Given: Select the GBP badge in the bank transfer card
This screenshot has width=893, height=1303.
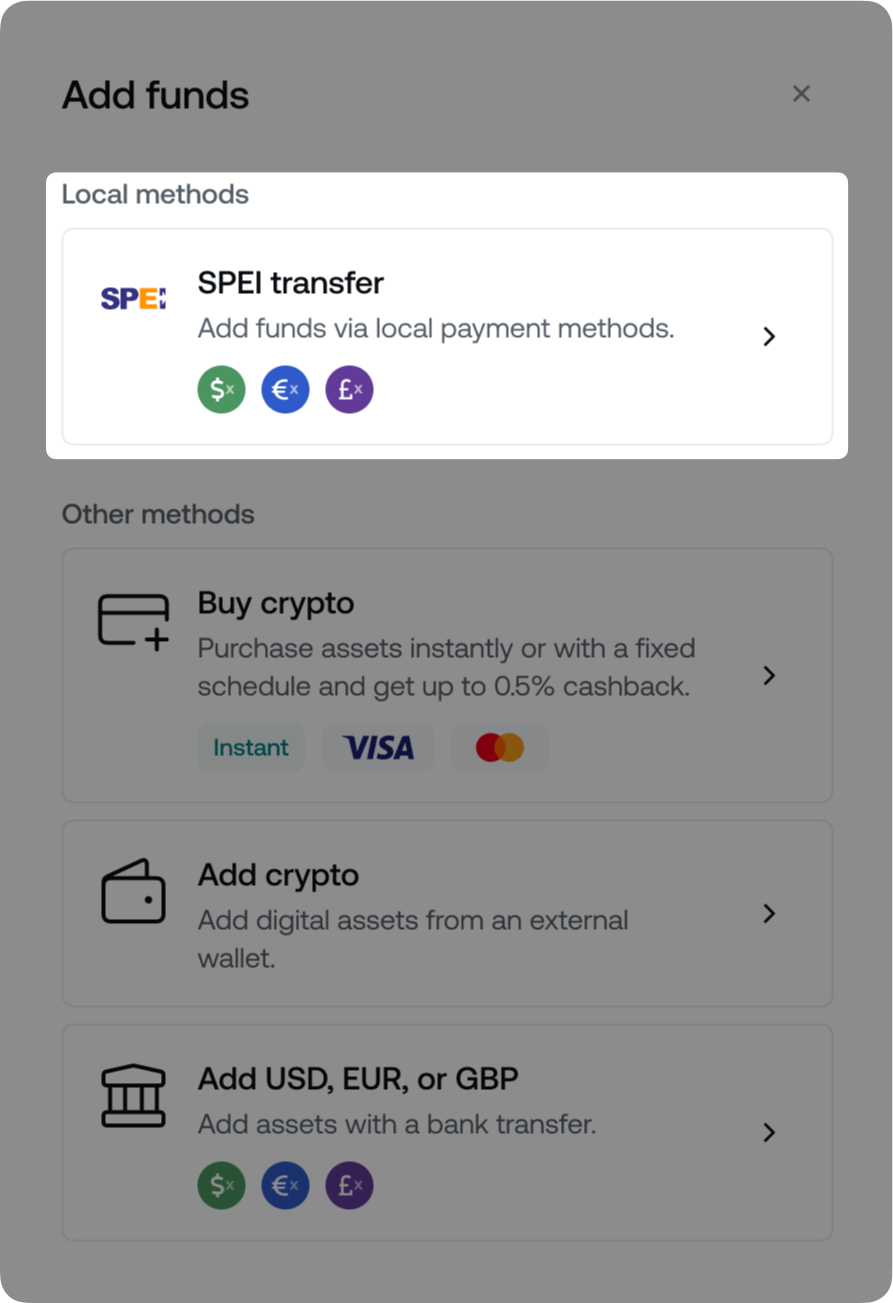Looking at the screenshot, I should pyautogui.click(x=349, y=1185).
